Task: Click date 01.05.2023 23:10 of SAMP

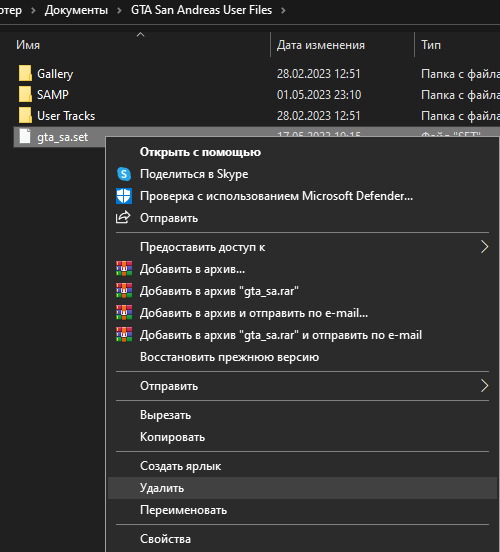Action: tap(319, 95)
